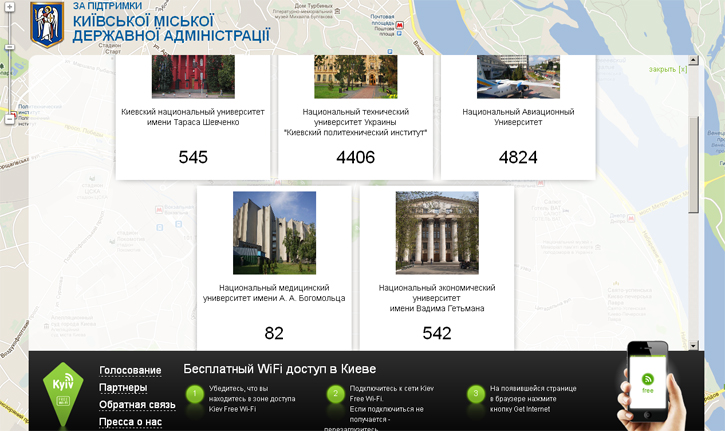Click the green step 2 circle
Viewport: 725px width, 431px height.
point(335,394)
